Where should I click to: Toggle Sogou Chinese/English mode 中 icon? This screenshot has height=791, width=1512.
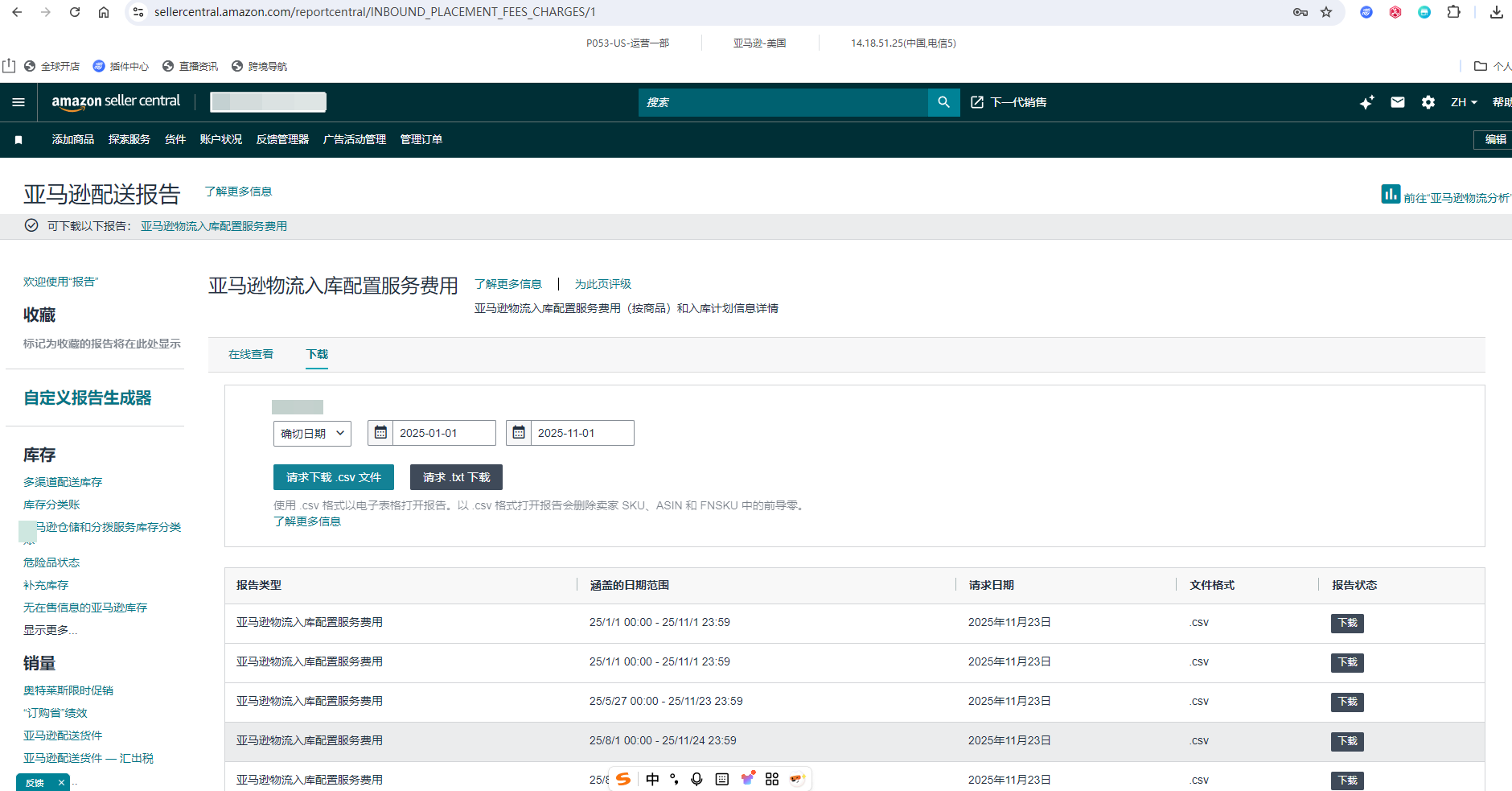pyautogui.click(x=652, y=779)
